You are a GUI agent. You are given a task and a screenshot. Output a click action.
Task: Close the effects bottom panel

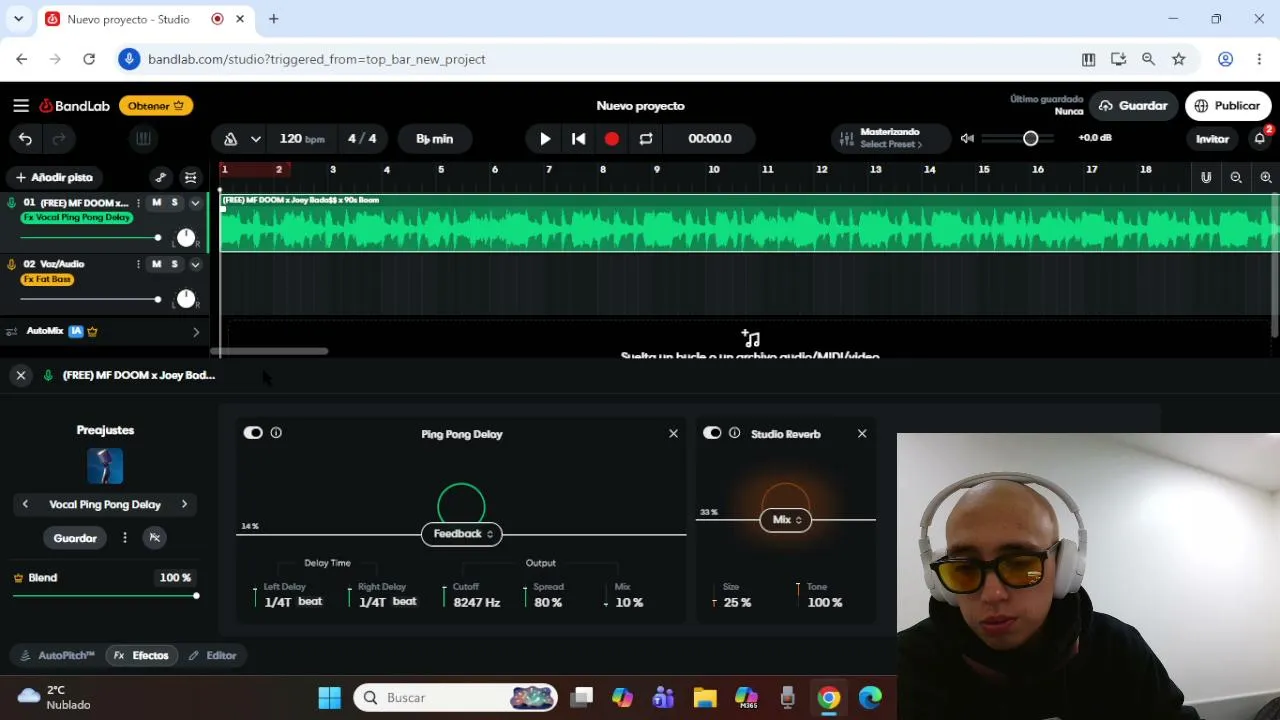[20, 375]
